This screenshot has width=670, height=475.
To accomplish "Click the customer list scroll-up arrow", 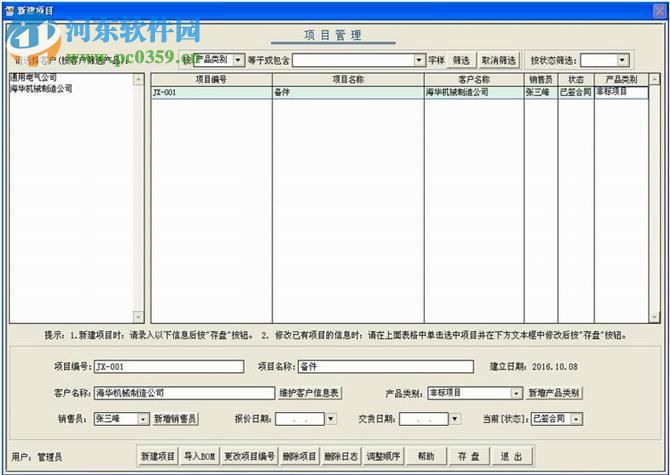I will coord(138,79).
